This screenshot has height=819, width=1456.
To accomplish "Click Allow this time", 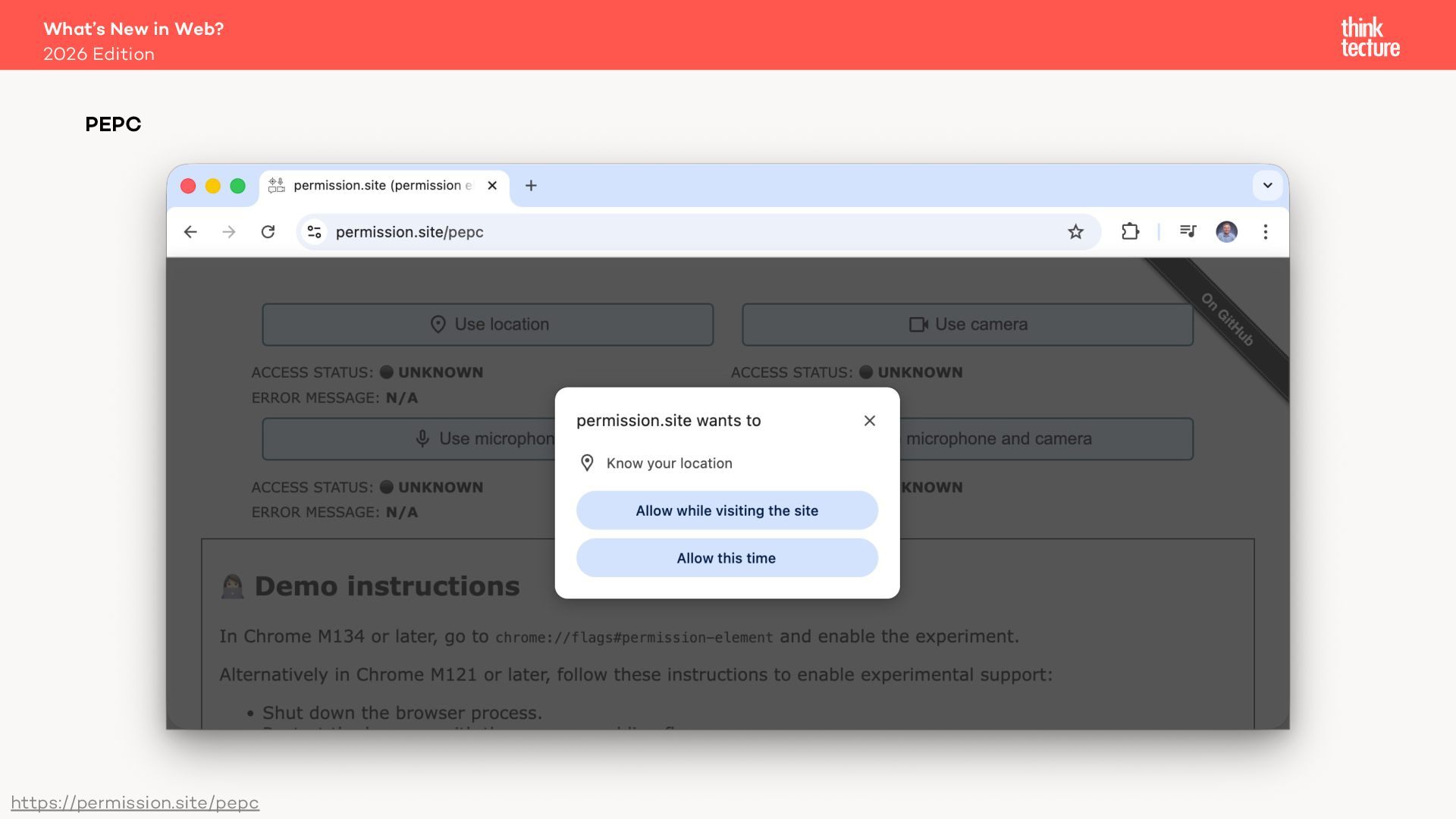I will pyautogui.click(x=726, y=558).
